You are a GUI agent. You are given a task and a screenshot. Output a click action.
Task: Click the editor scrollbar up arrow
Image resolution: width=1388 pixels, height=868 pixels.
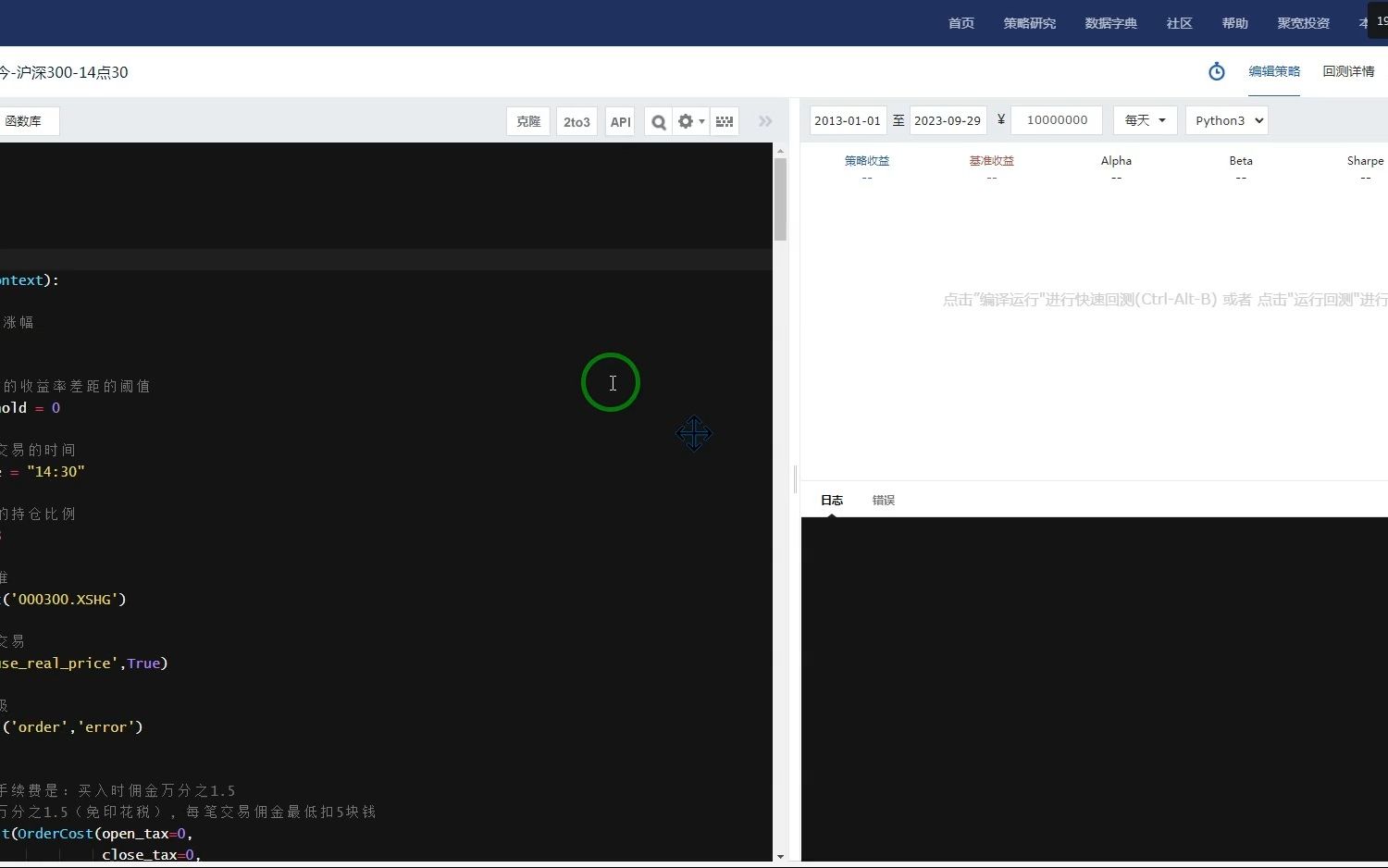click(x=780, y=150)
